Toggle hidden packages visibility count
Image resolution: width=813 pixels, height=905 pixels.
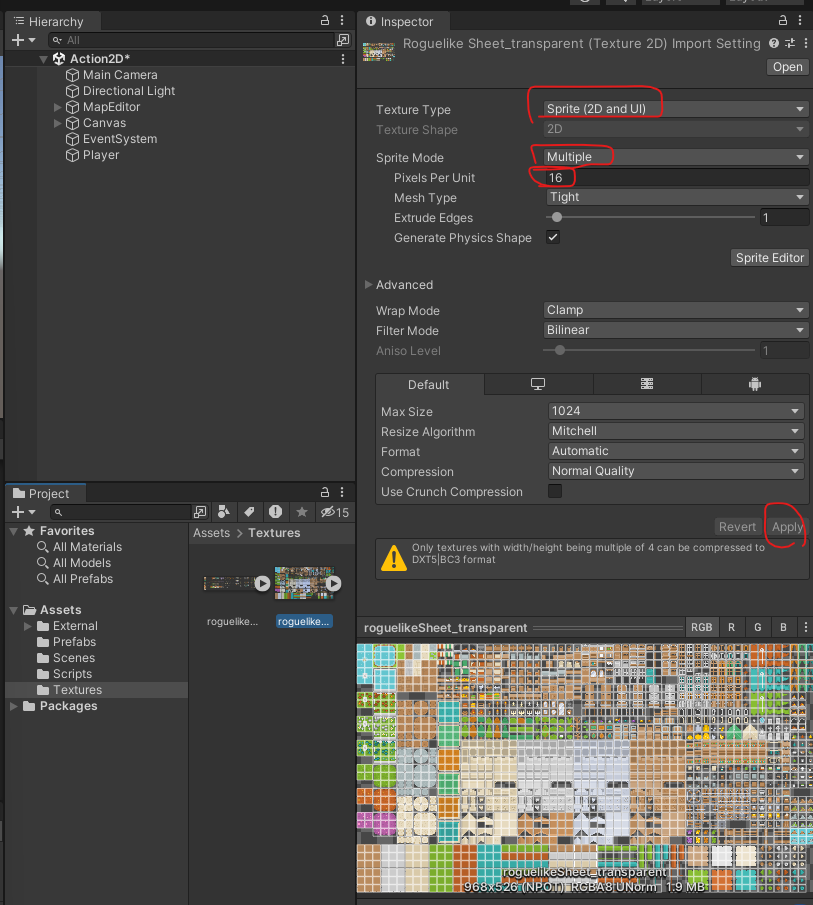(335, 512)
